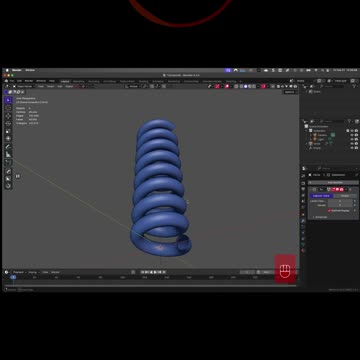Open the Particles properties tab

tap(303, 227)
